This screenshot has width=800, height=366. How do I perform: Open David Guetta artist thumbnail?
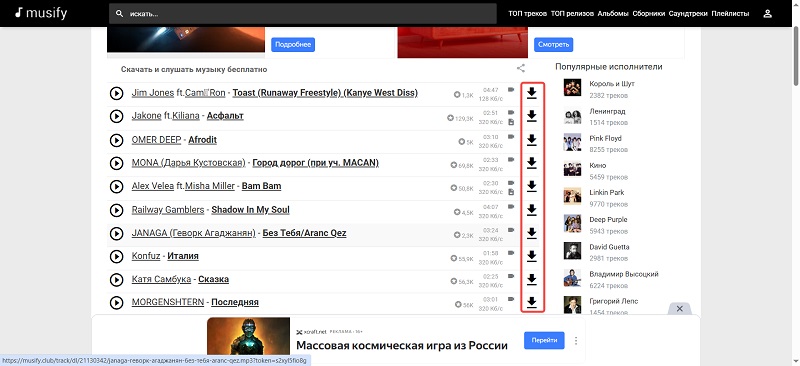pos(572,251)
